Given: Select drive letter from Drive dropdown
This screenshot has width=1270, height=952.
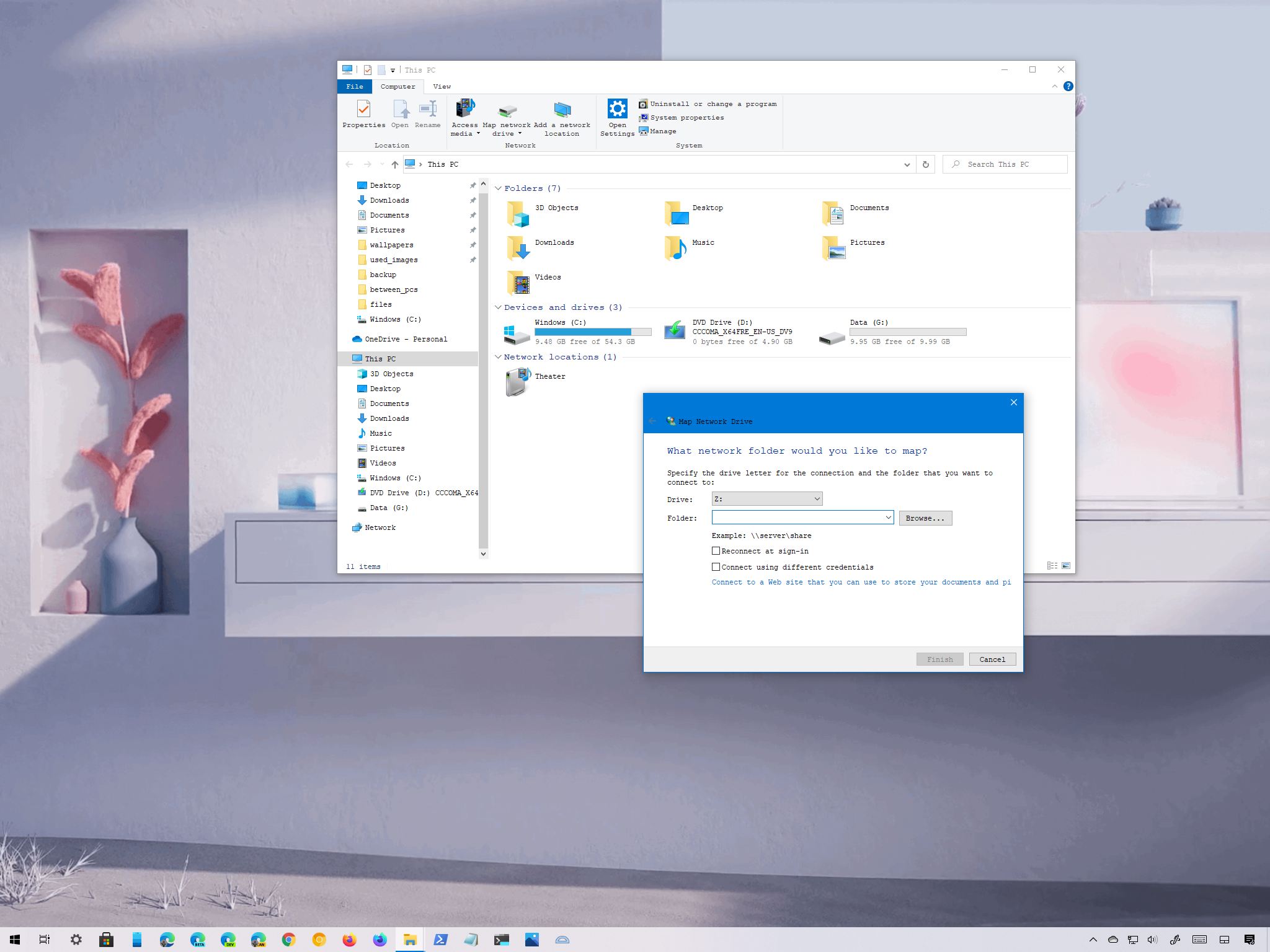Looking at the screenshot, I should coord(766,498).
